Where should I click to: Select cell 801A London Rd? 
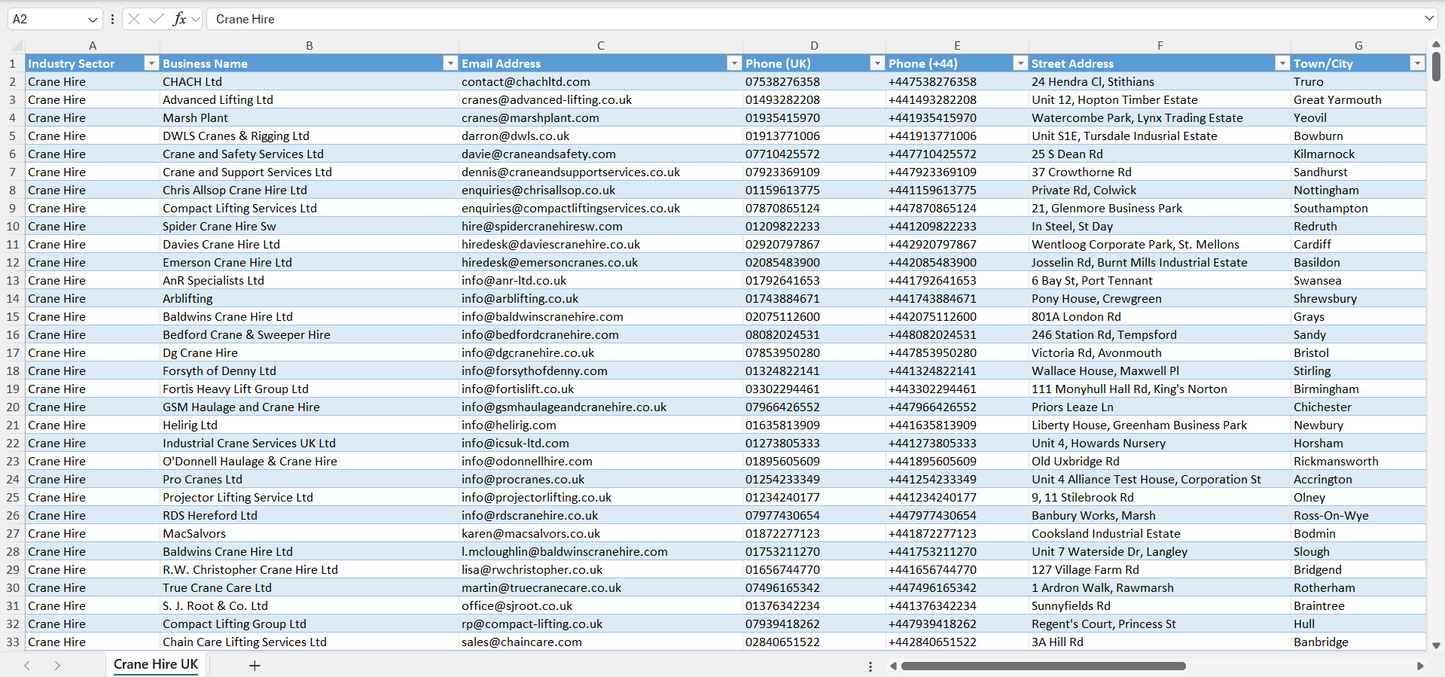pos(1160,316)
